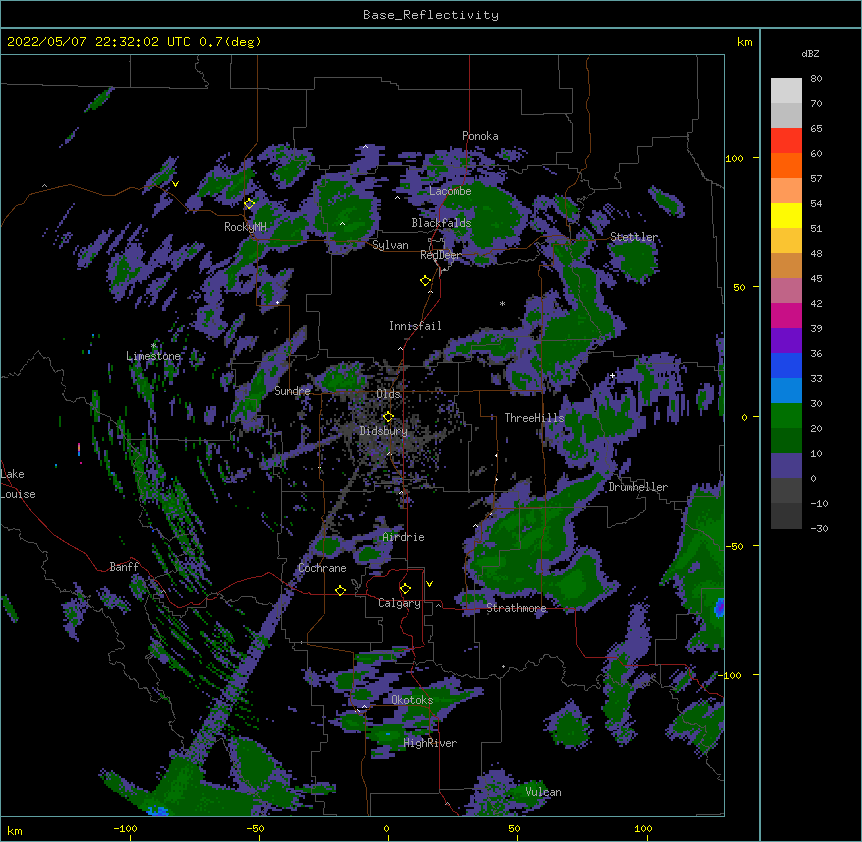Screen dimensions: 862x842
Task: Select the Sundre label
Action: click(x=292, y=391)
